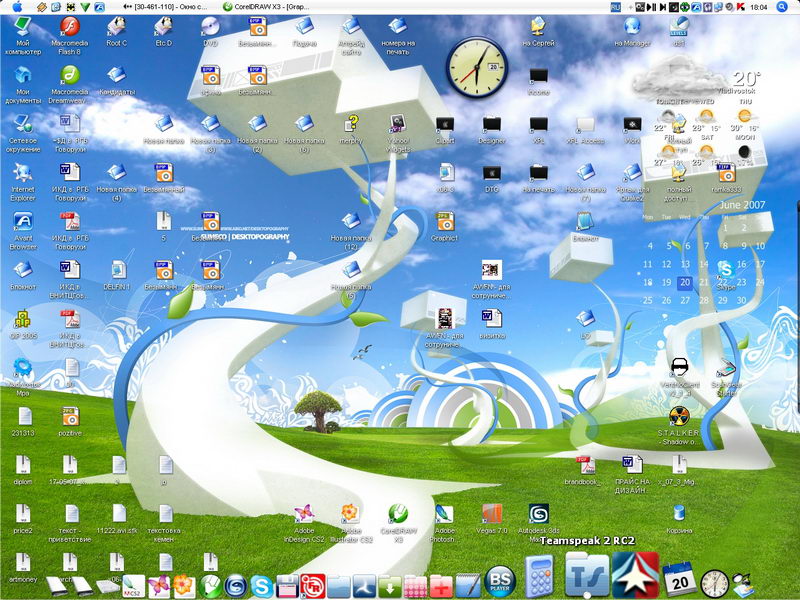The width and height of the screenshot is (800, 600).
Task: Select the 231313 file icon
Action: click(x=23, y=422)
